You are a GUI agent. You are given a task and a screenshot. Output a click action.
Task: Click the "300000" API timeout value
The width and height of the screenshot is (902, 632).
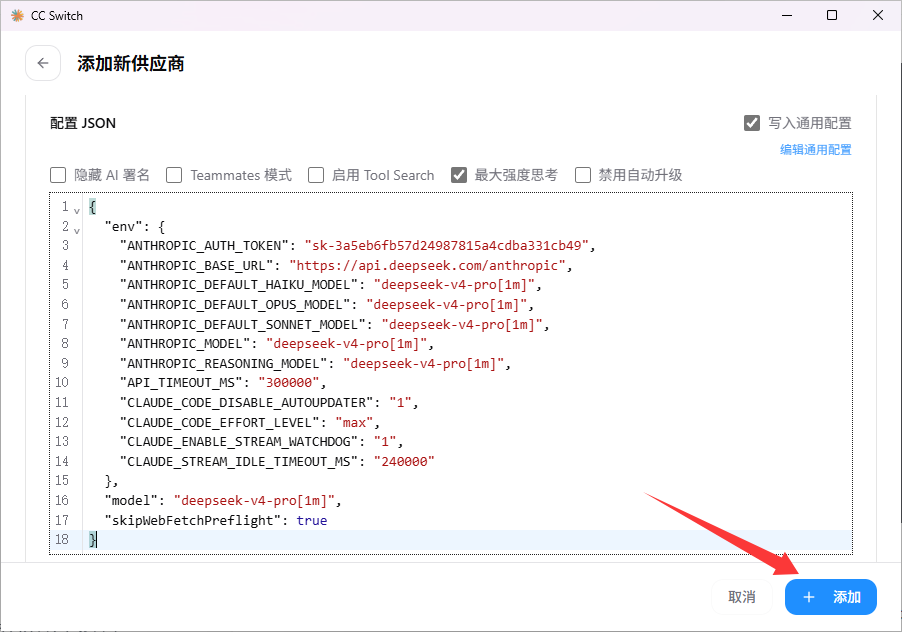click(289, 382)
